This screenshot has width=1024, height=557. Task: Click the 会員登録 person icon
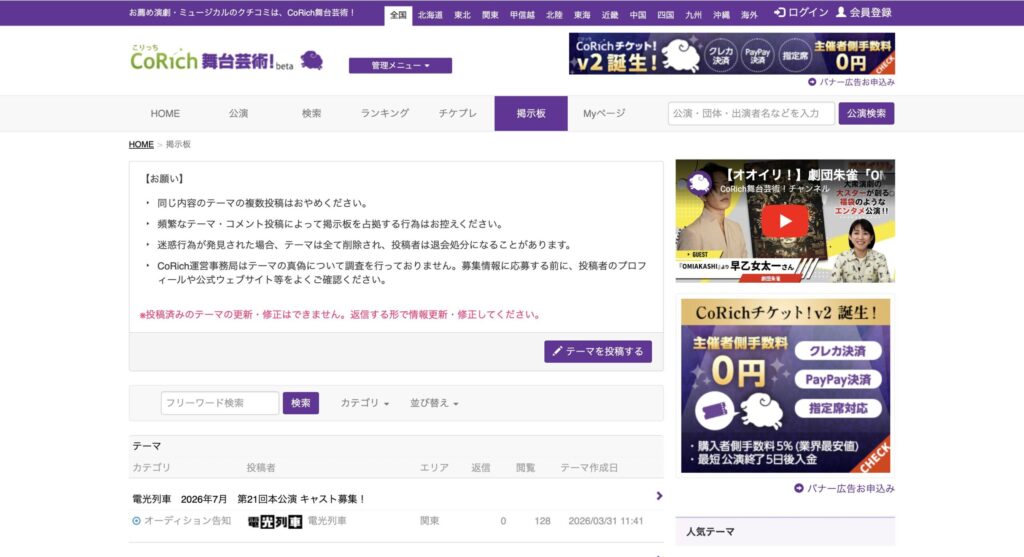[841, 13]
